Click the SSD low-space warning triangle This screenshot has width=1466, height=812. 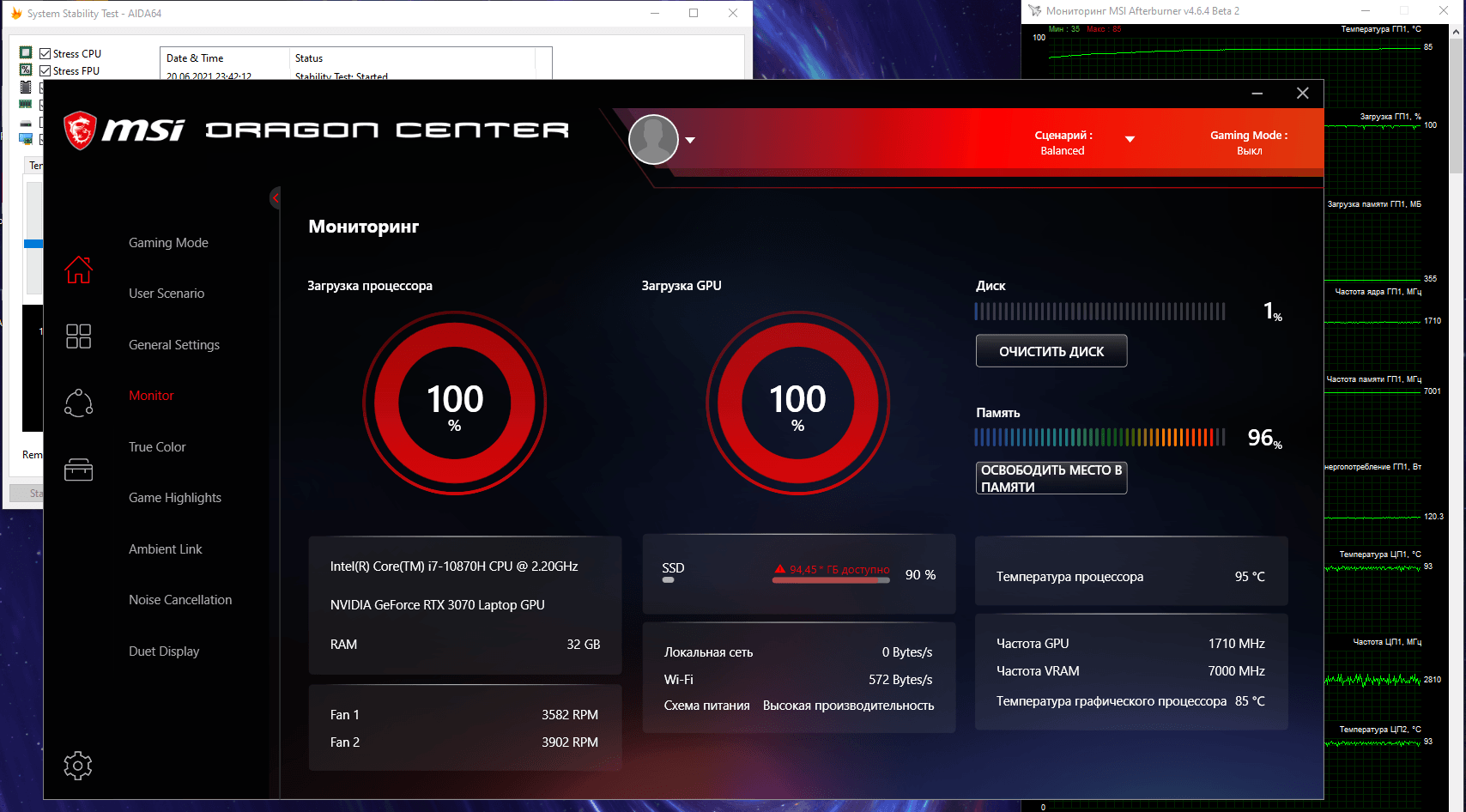coord(780,569)
